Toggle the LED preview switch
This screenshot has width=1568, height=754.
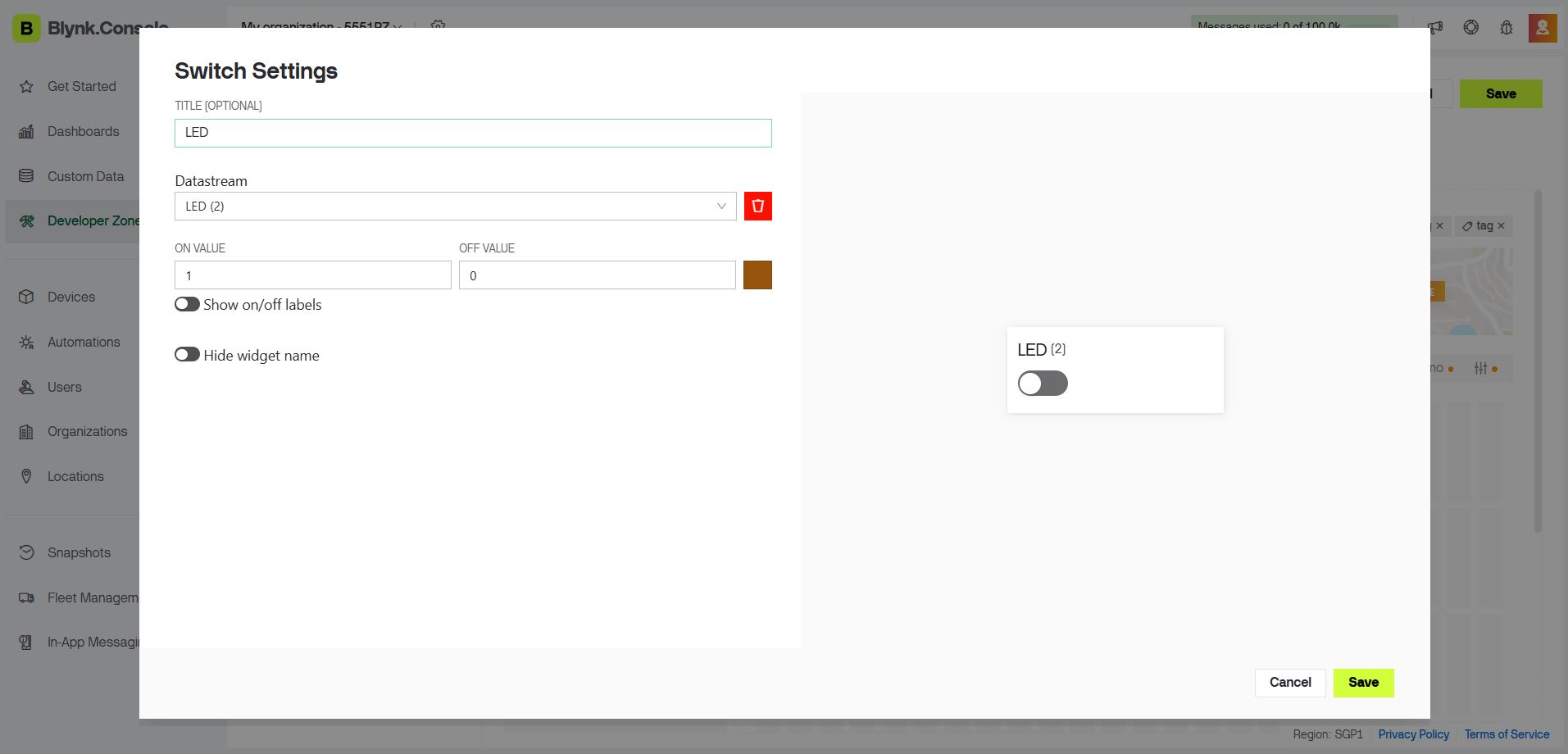1043,383
